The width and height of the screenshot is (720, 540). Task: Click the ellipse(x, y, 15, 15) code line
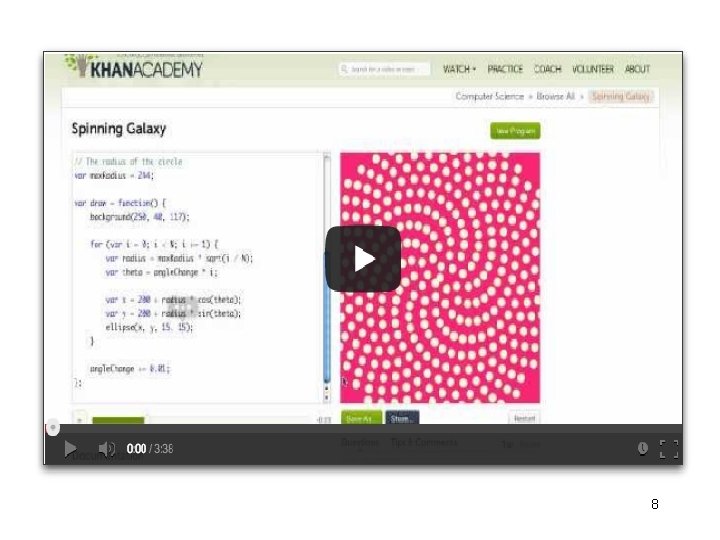[x=149, y=327]
